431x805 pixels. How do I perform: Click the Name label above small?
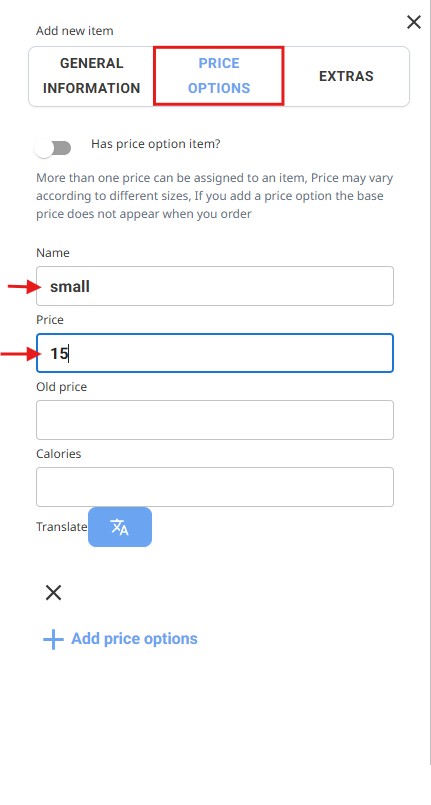click(x=53, y=253)
